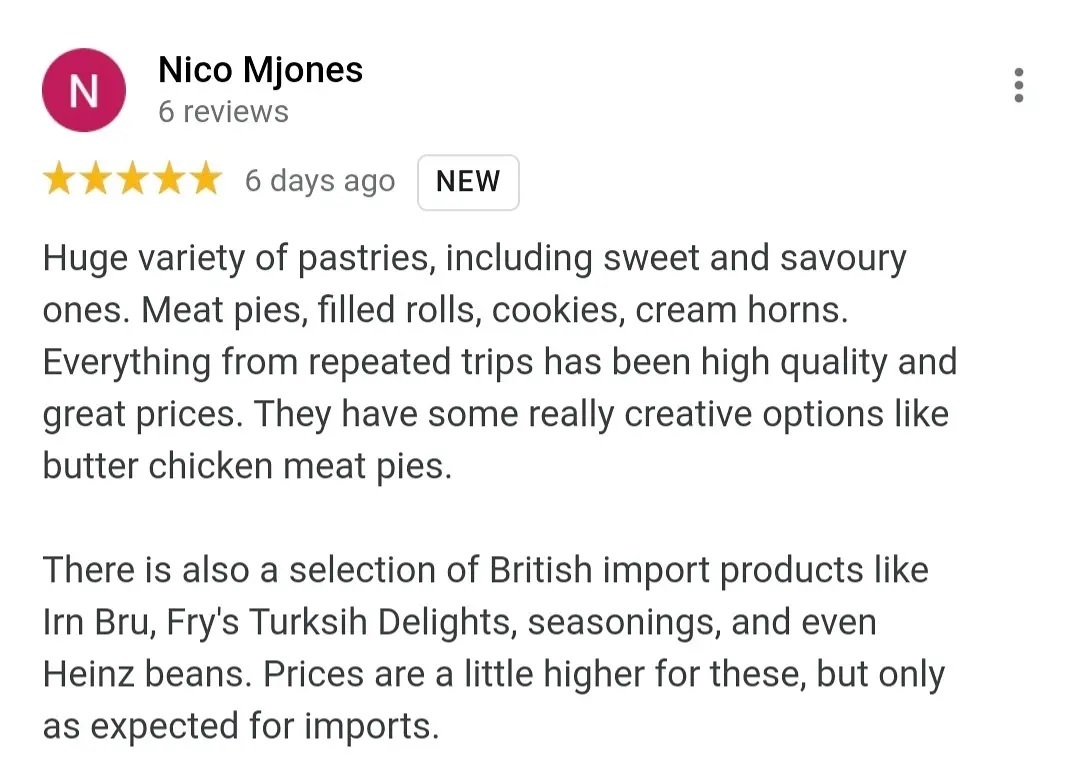Click the line starting "Heinz beans"
Screen dimensions: 1080x773
point(493,674)
